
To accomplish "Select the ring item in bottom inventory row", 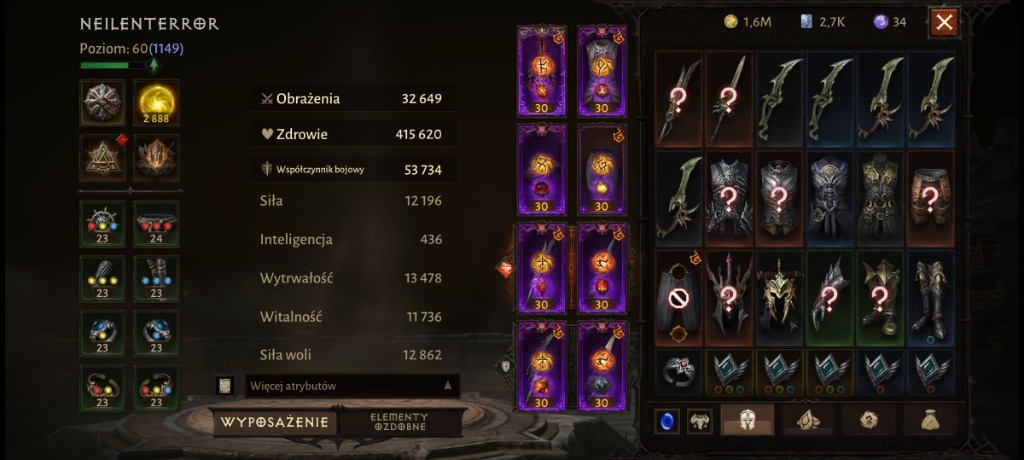I will (x=679, y=373).
